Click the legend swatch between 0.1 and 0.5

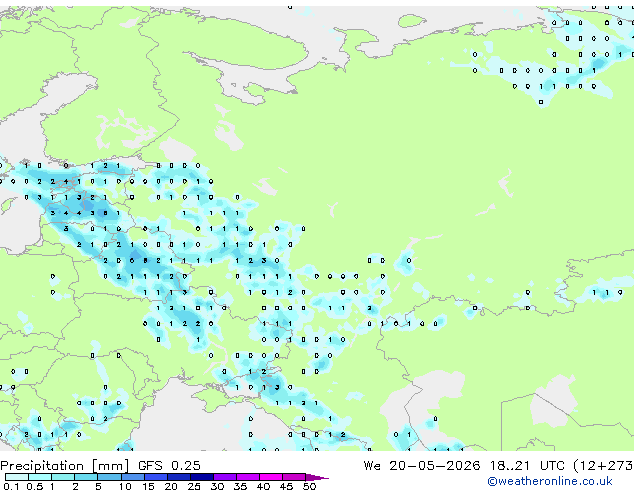17,477
